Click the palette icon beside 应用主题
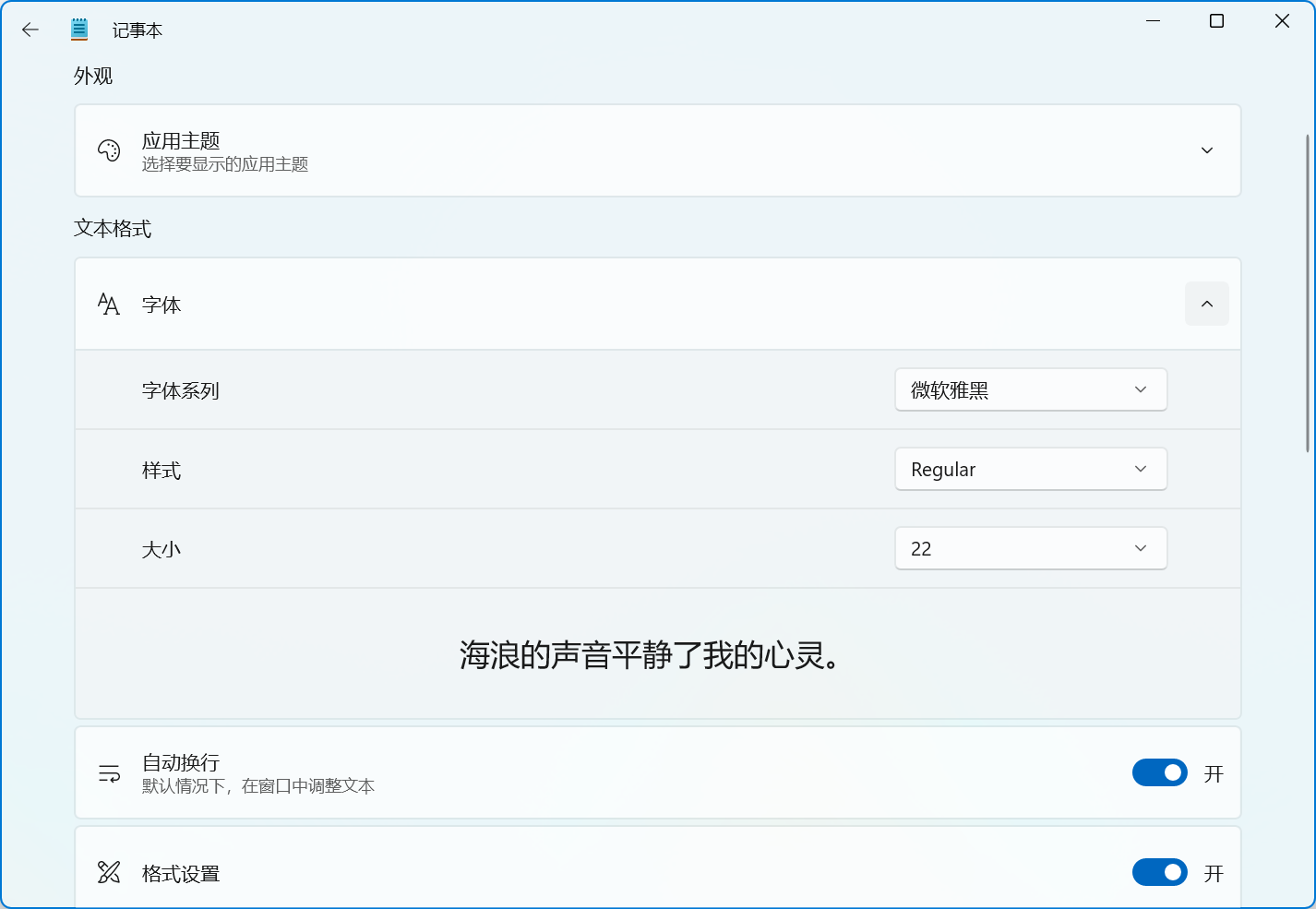 109,150
